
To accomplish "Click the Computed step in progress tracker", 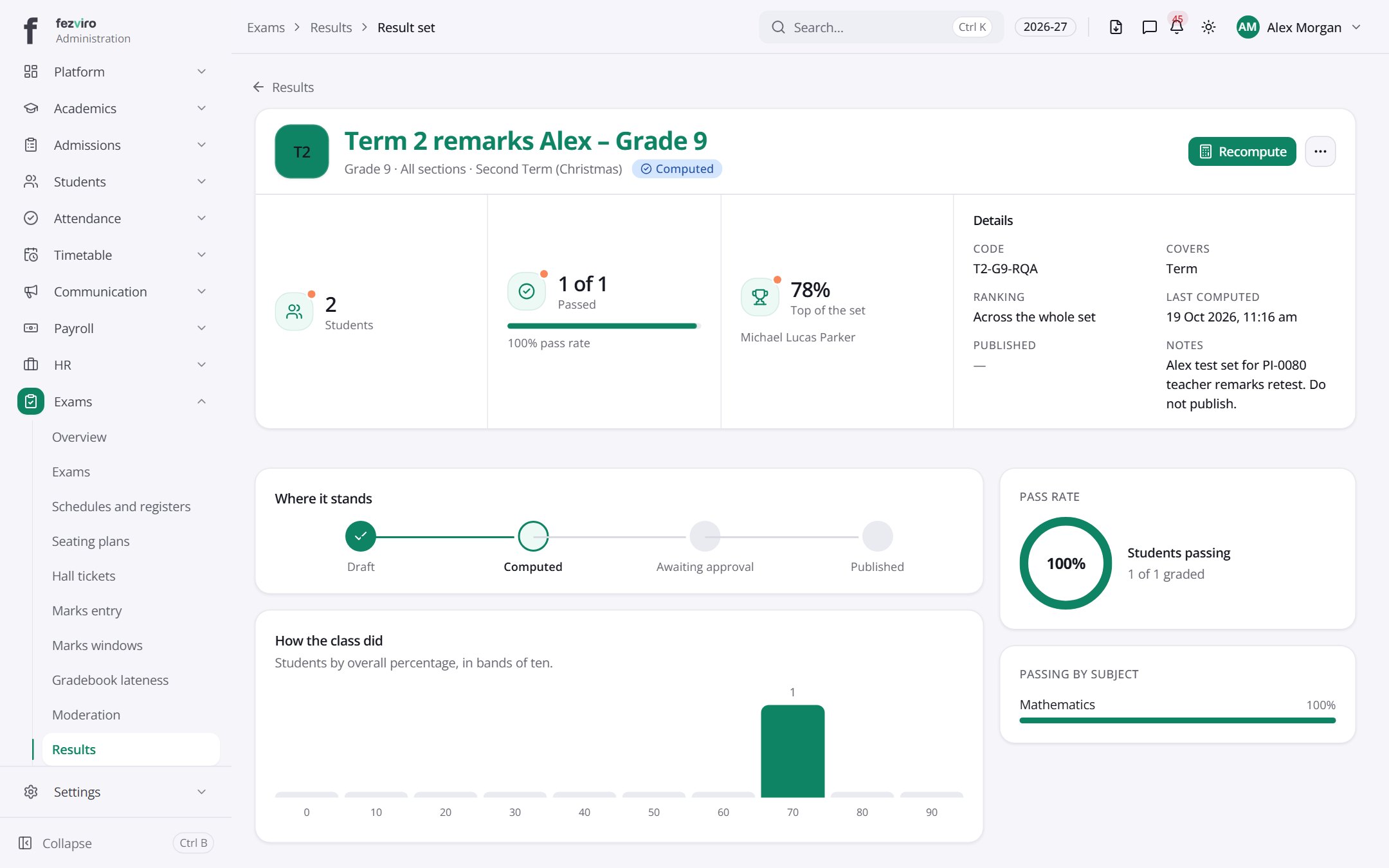I will (x=533, y=536).
